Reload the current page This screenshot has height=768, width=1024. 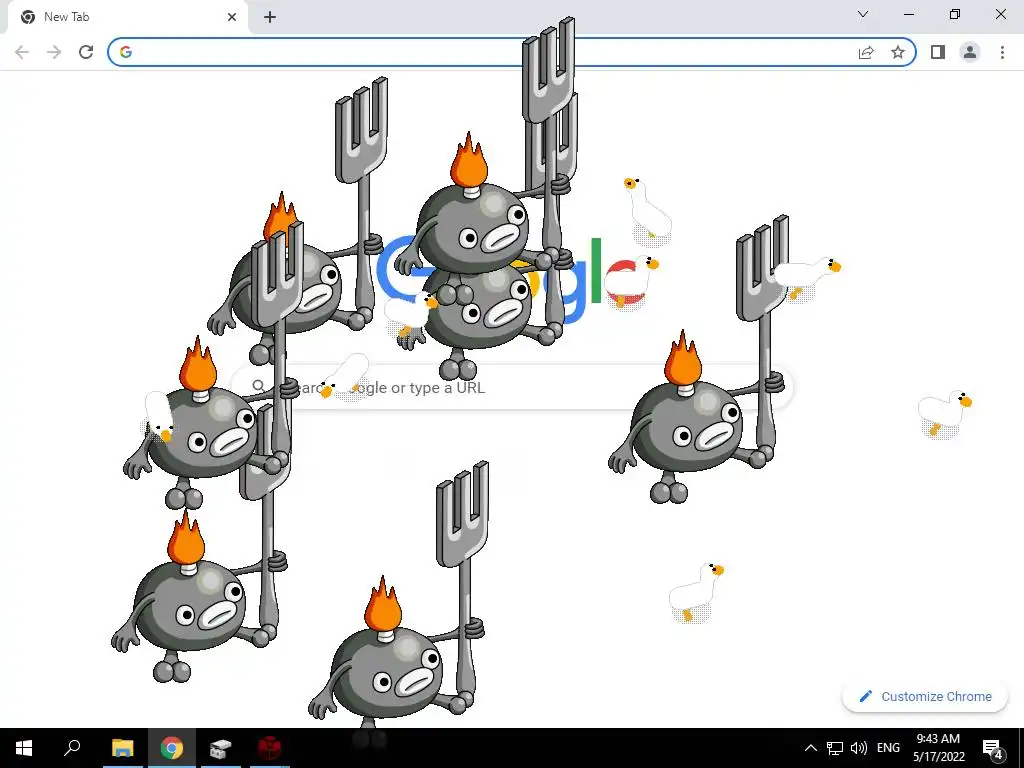coord(86,52)
